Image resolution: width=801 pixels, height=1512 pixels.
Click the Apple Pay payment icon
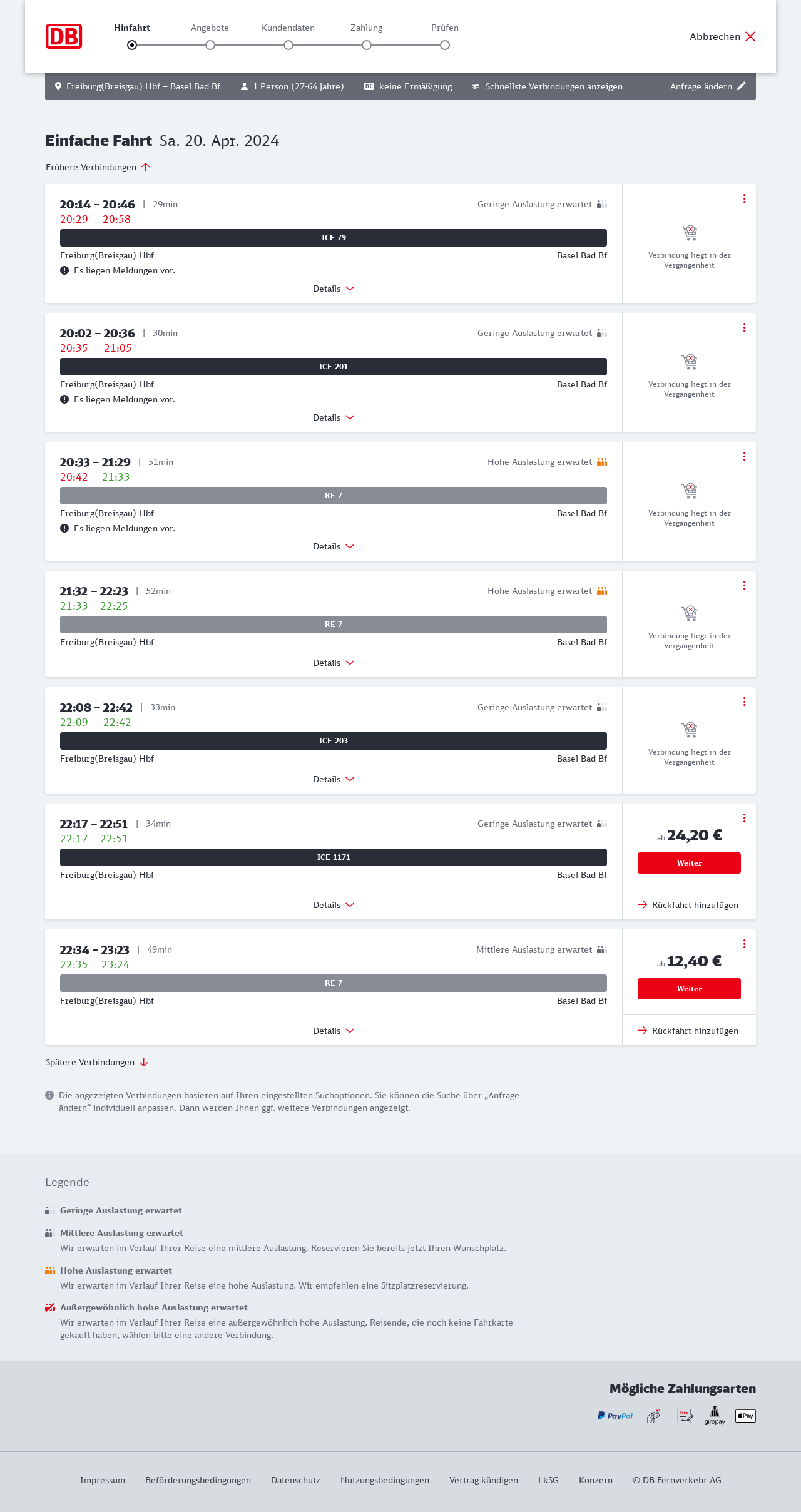pos(745,1416)
